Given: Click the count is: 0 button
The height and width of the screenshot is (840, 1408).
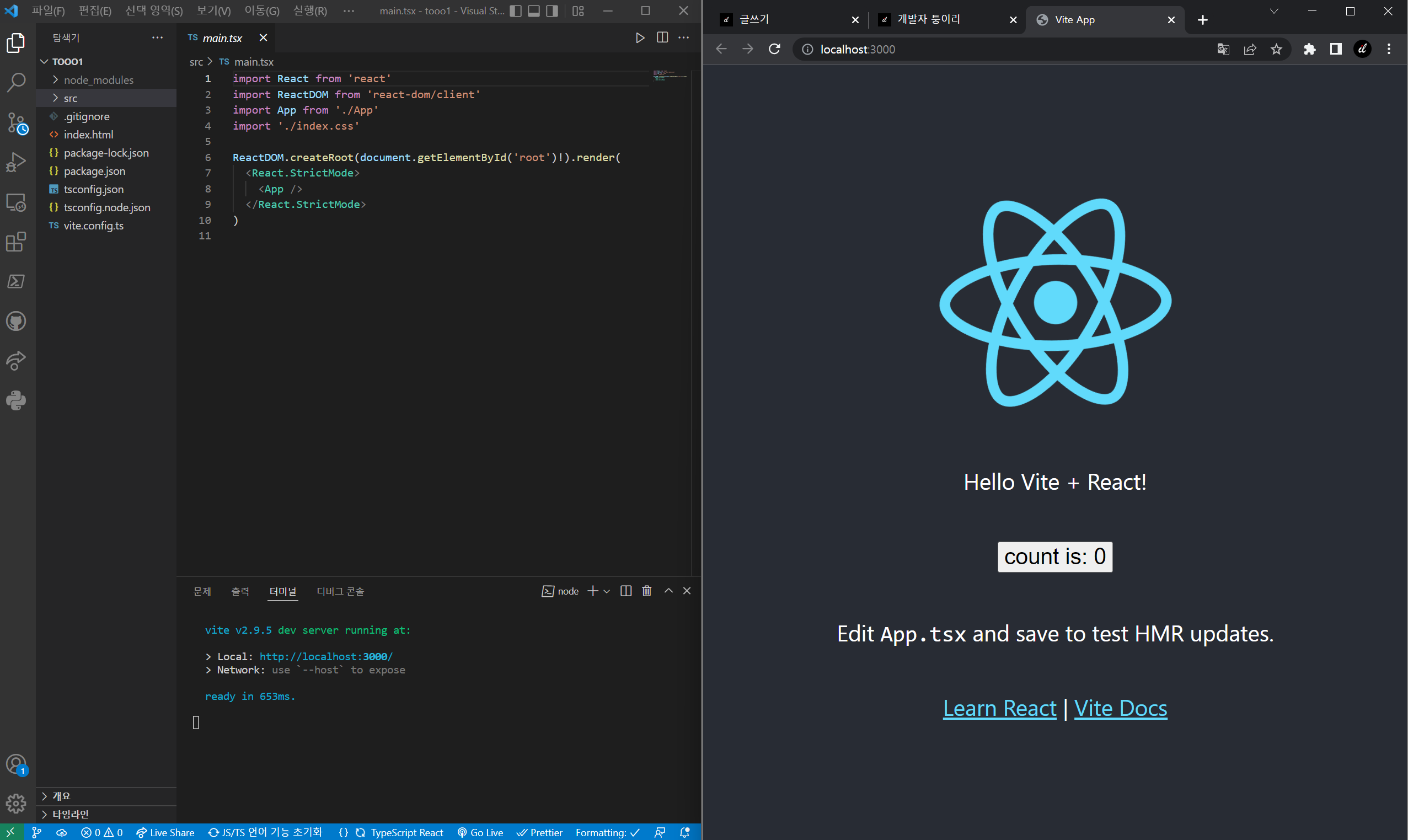Looking at the screenshot, I should (1054, 557).
